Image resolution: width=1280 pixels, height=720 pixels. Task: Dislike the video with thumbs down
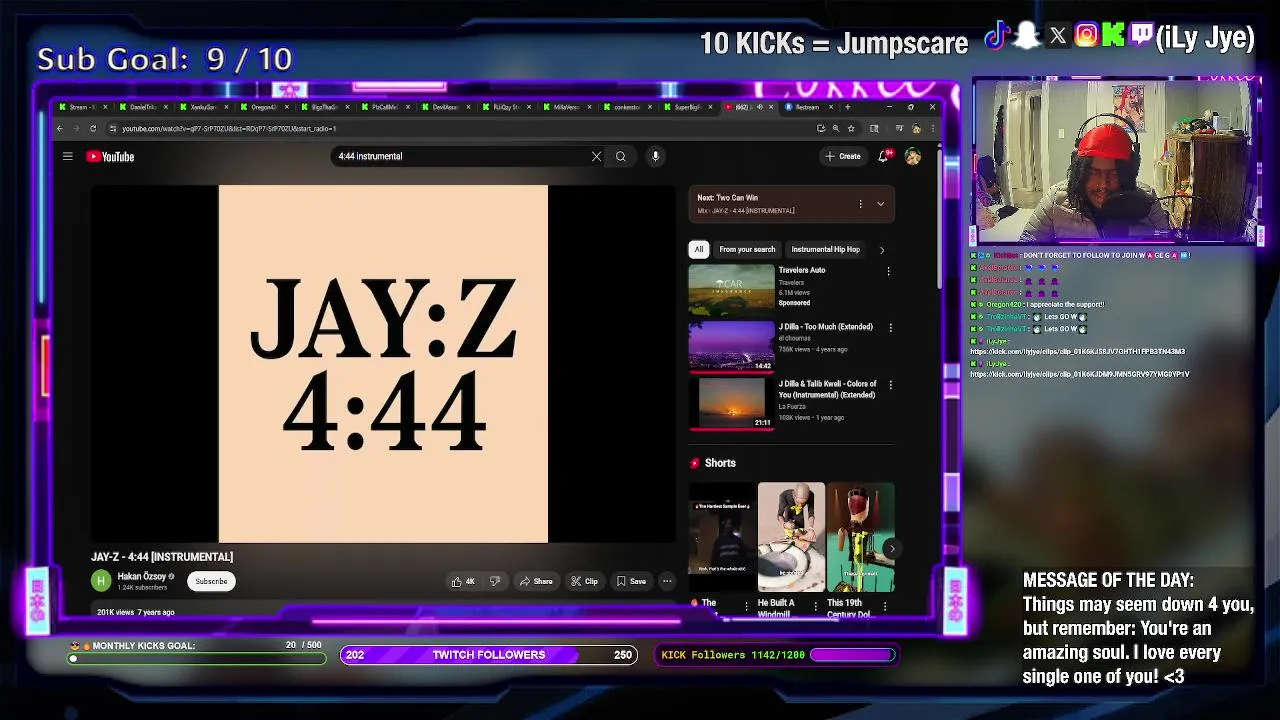(495, 581)
